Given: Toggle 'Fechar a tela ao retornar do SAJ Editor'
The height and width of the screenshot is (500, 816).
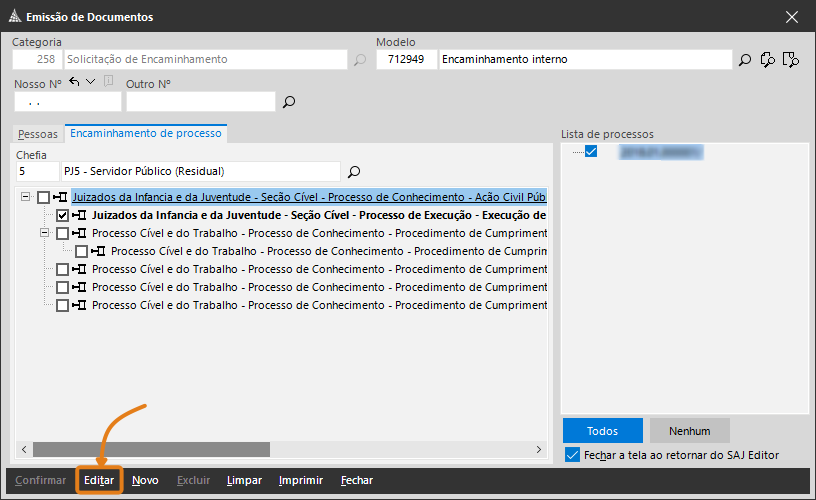Looking at the screenshot, I should [x=572, y=455].
